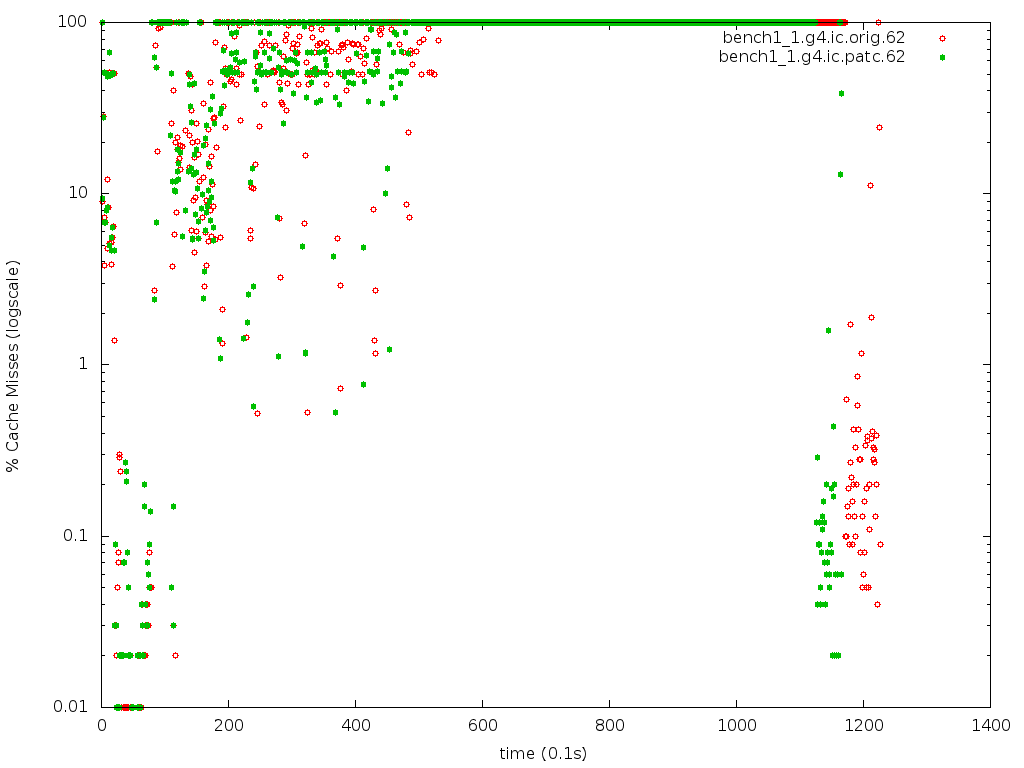Click black circle point near 24% at time 1225
This screenshot has width=1024, height=768.
pyautogui.click(x=879, y=127)
